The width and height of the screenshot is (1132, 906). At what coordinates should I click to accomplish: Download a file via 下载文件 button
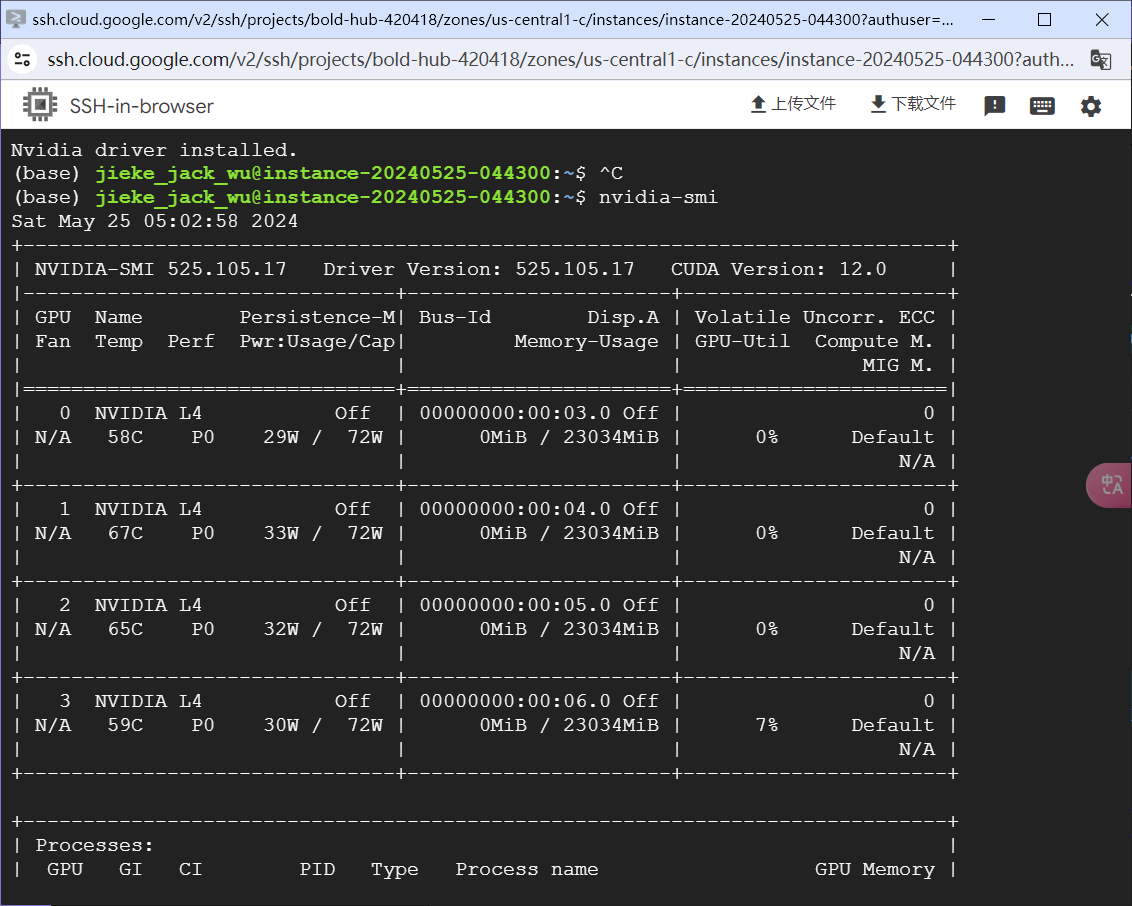pos(913,105)
